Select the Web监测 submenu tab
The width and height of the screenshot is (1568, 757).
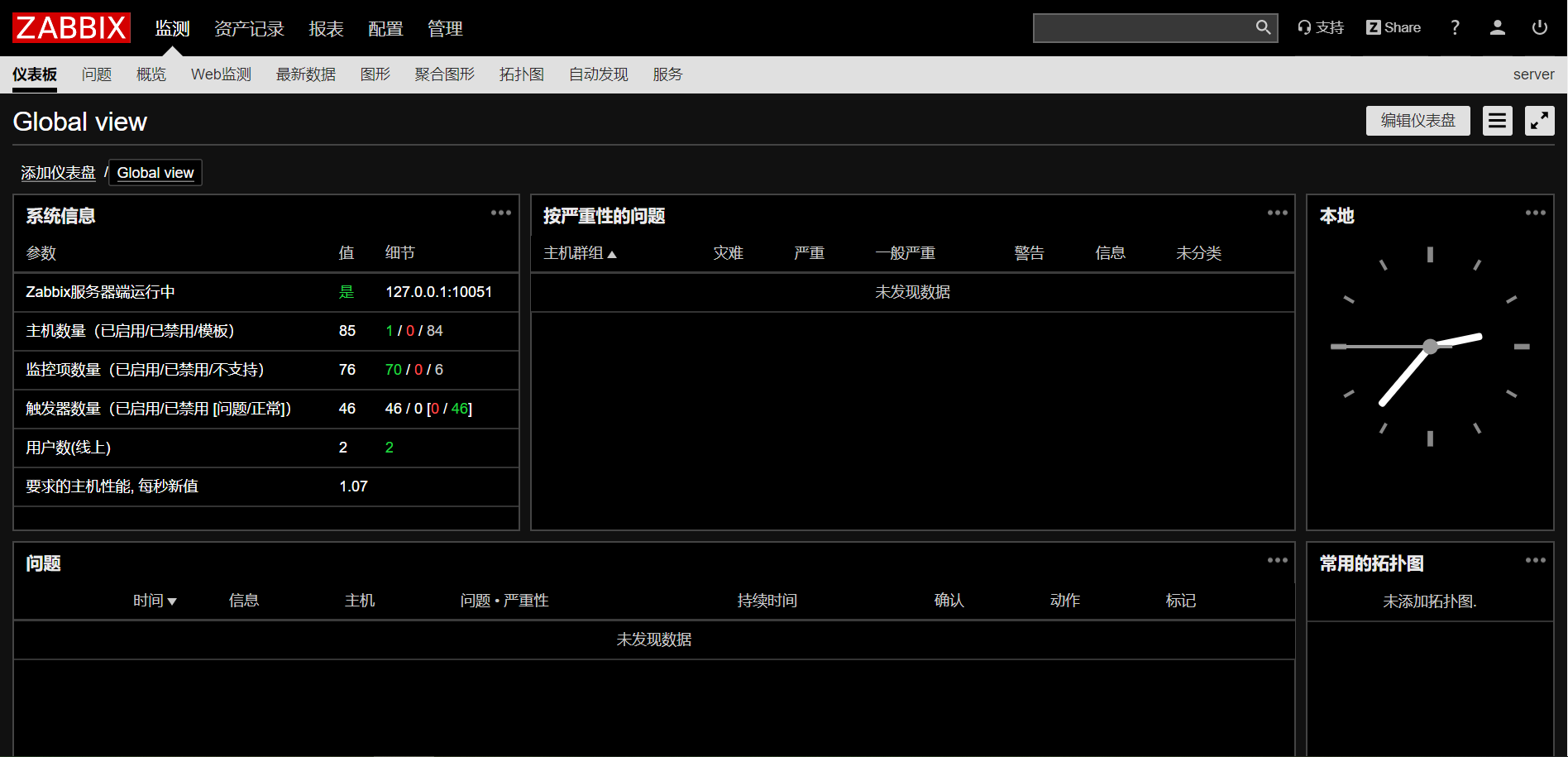(x=221, y=74)
